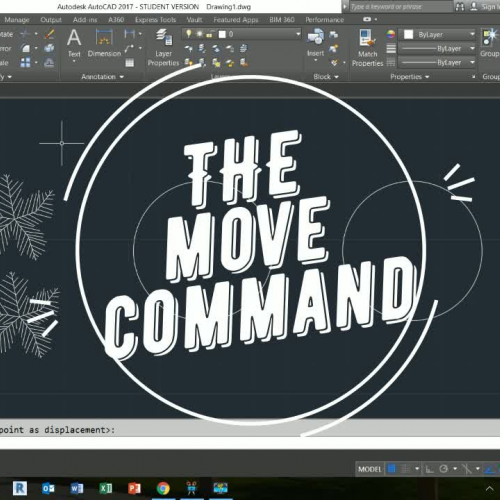This screenshot has height=500, width=500.
Task: Open the Text tool dropdown arrow
Action: pyautogui.click(x=74, y=61)
